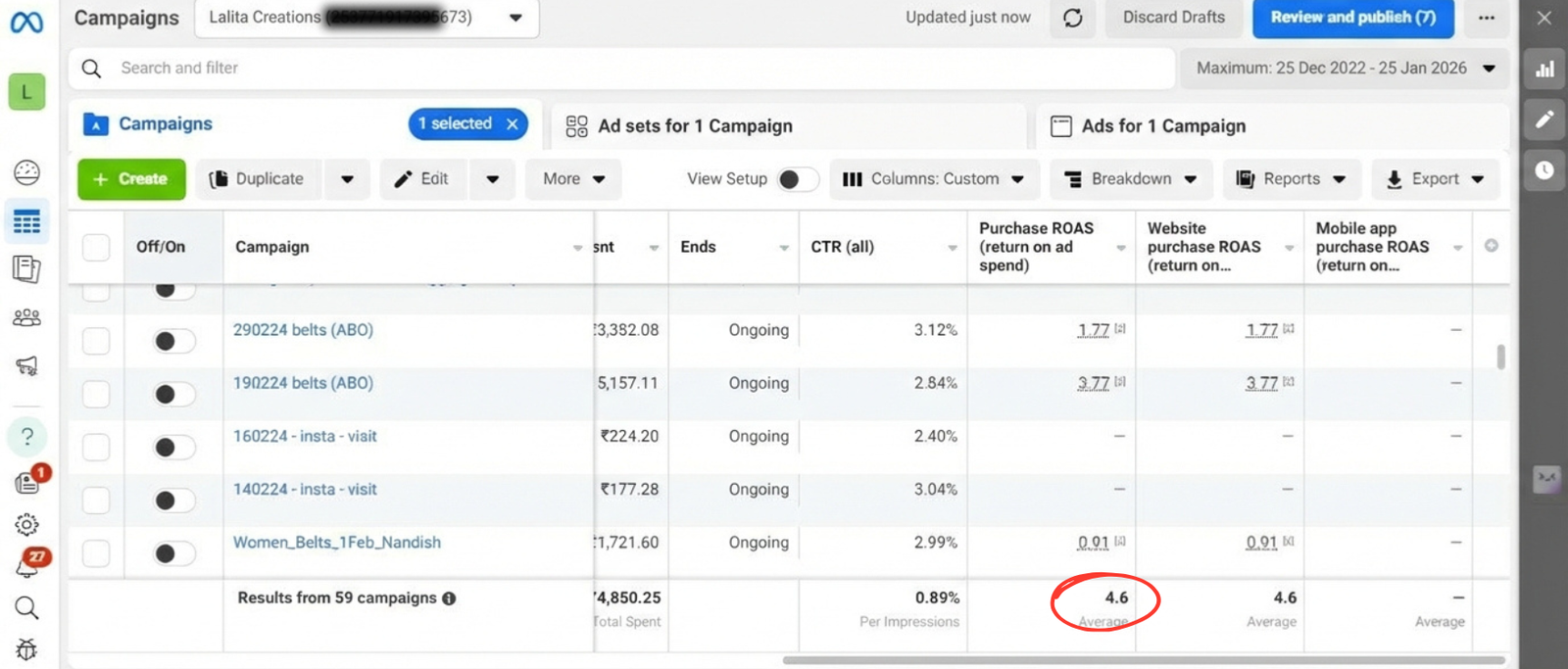Open Help question mark icon
The image size is (1568, 669).
point(26,437)
